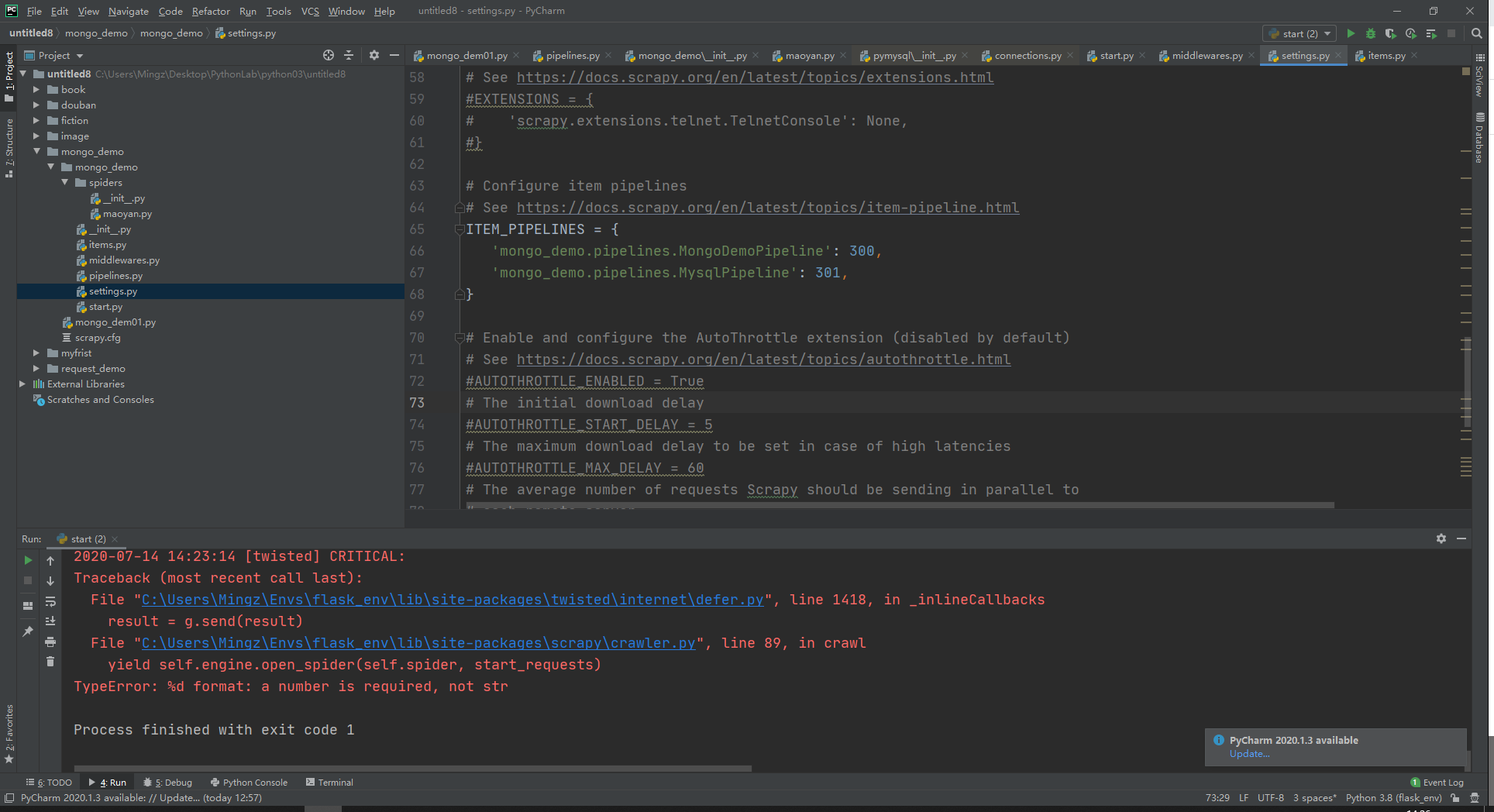The height and width of the screenshot is (812, 1494).
Task: Open the SciView side tool window
Action: (x=1479, y=75)
